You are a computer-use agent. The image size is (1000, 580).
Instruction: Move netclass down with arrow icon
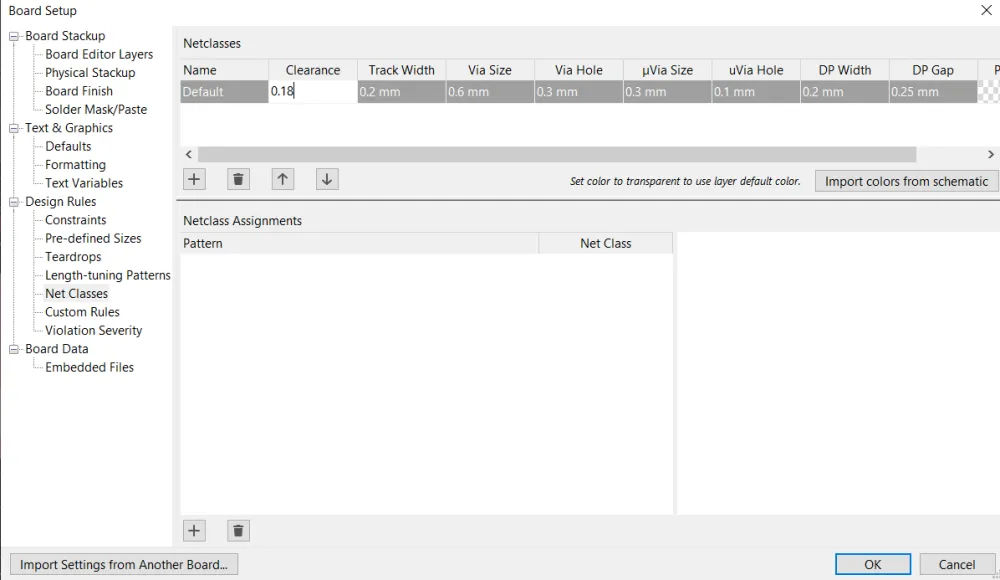coord(327,180)
